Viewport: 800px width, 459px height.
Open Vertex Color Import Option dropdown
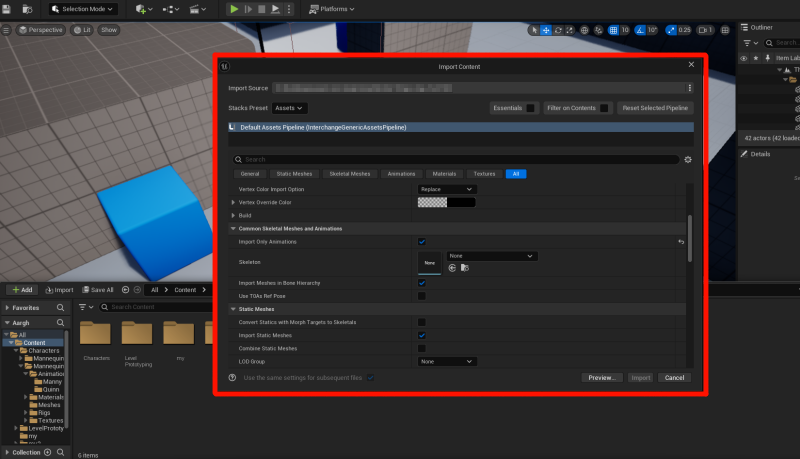[x=446, y=189]
